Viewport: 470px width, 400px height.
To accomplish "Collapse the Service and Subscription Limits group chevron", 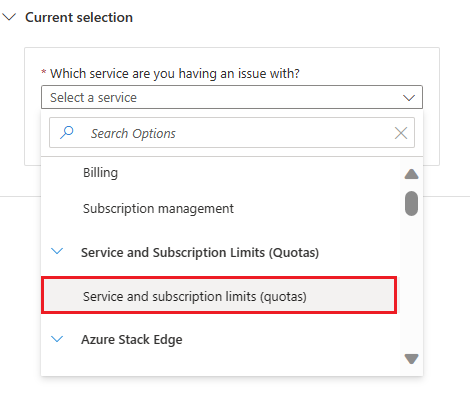I will pos(57,251).
